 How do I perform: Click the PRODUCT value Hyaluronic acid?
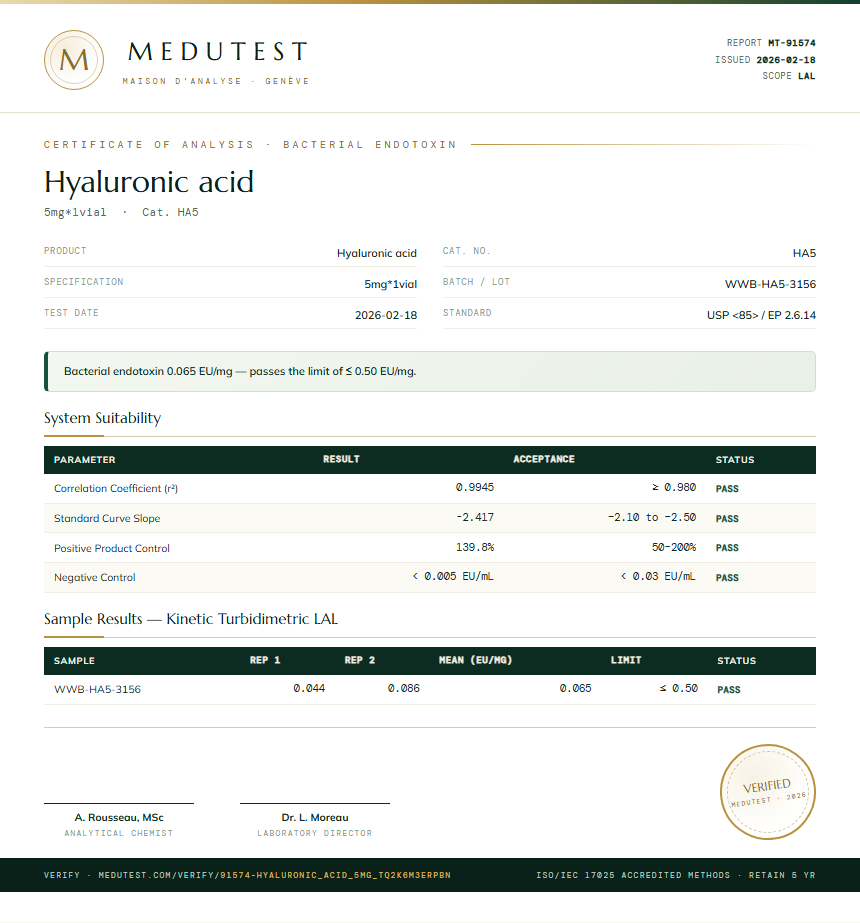click(377, 253)
